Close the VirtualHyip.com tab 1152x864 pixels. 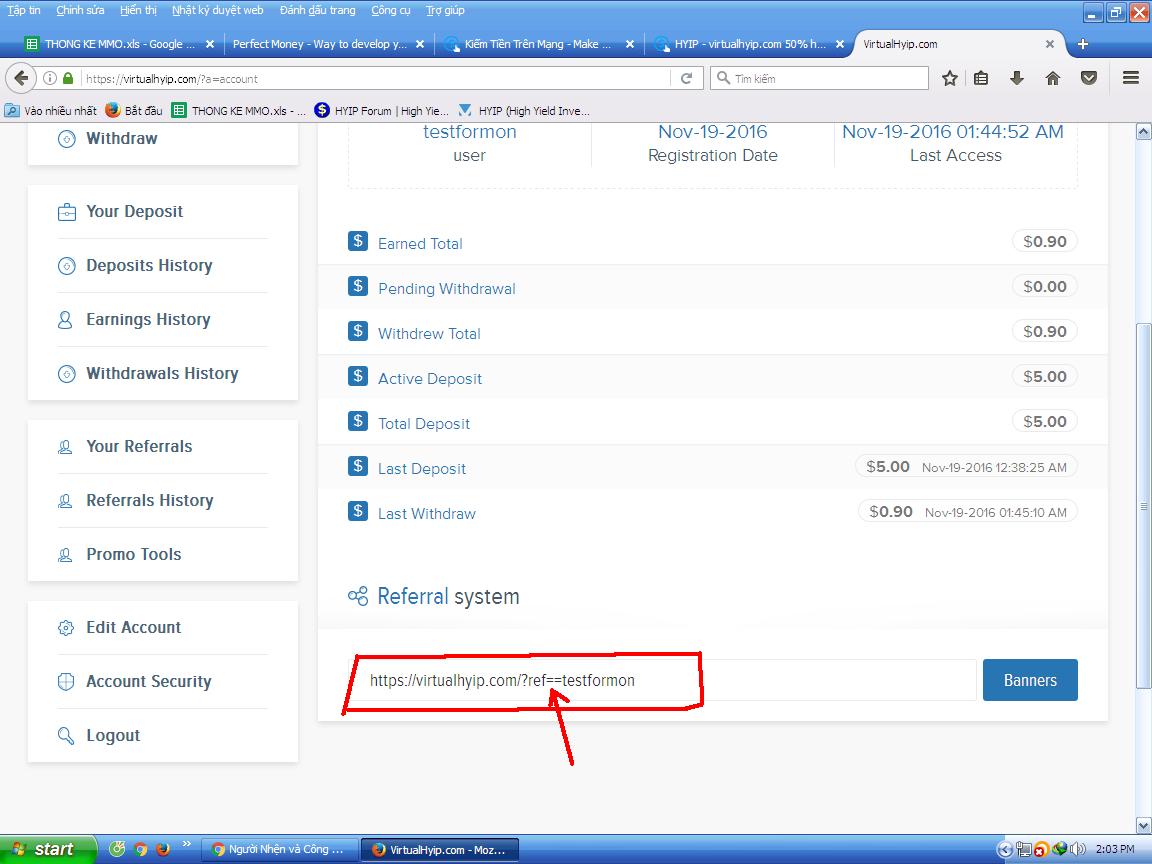pos(1050,44)
